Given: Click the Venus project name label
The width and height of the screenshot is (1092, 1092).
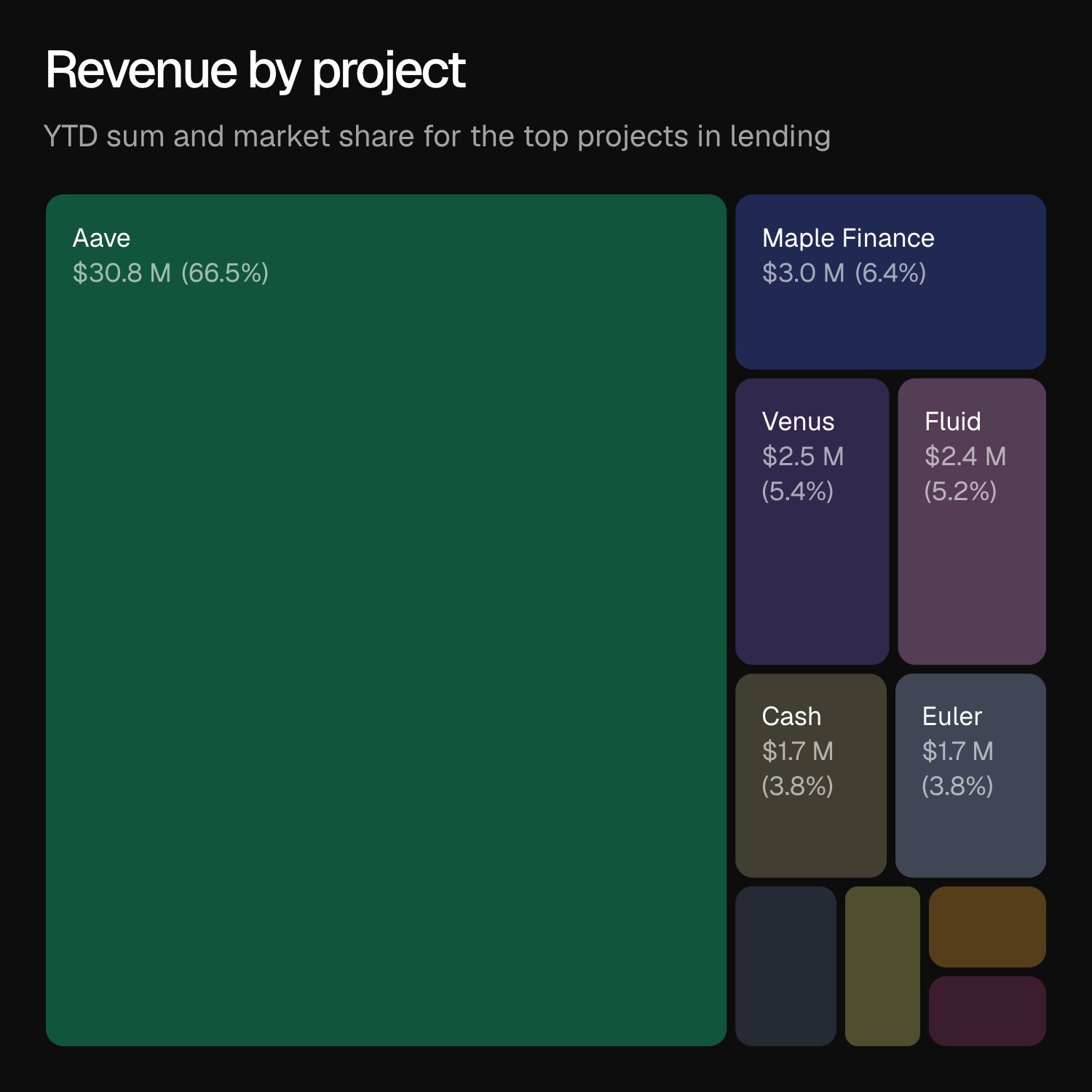Looking at the screenshot, I should 798,422.
